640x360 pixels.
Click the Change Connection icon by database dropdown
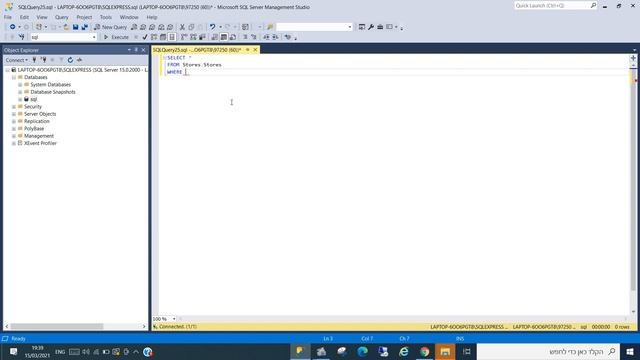click(x=22, y=37)
